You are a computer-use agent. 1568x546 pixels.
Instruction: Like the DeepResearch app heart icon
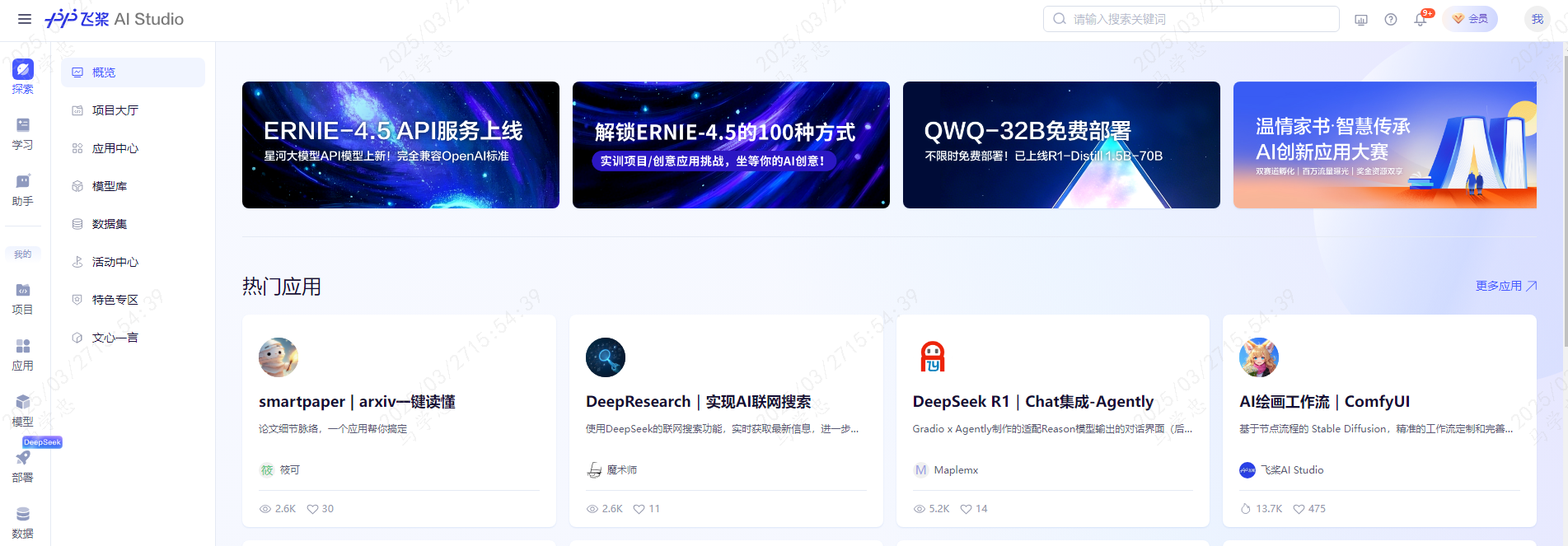coord(639,509)
